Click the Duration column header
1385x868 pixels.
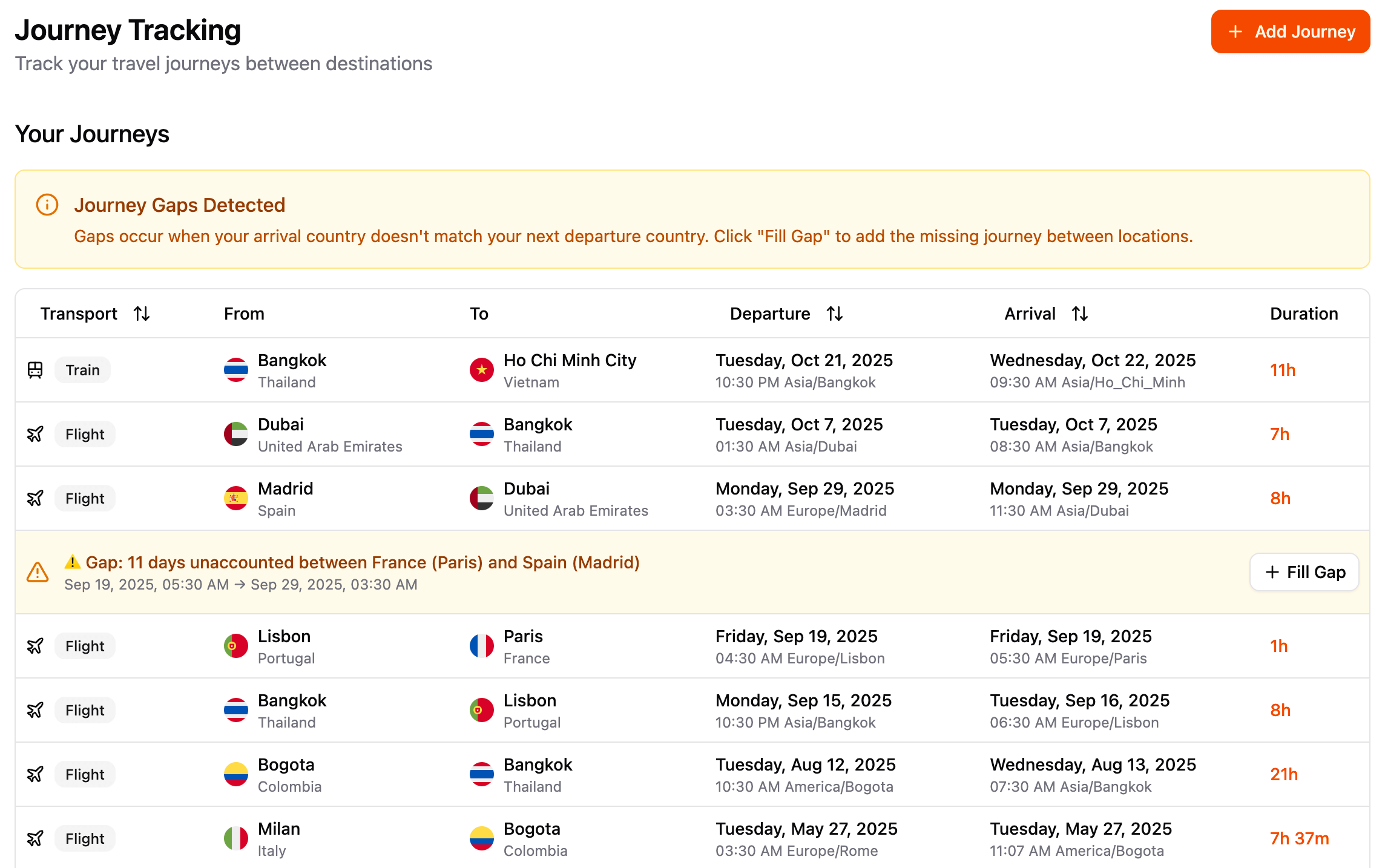pyautogui.click(x=1303, y=314)
